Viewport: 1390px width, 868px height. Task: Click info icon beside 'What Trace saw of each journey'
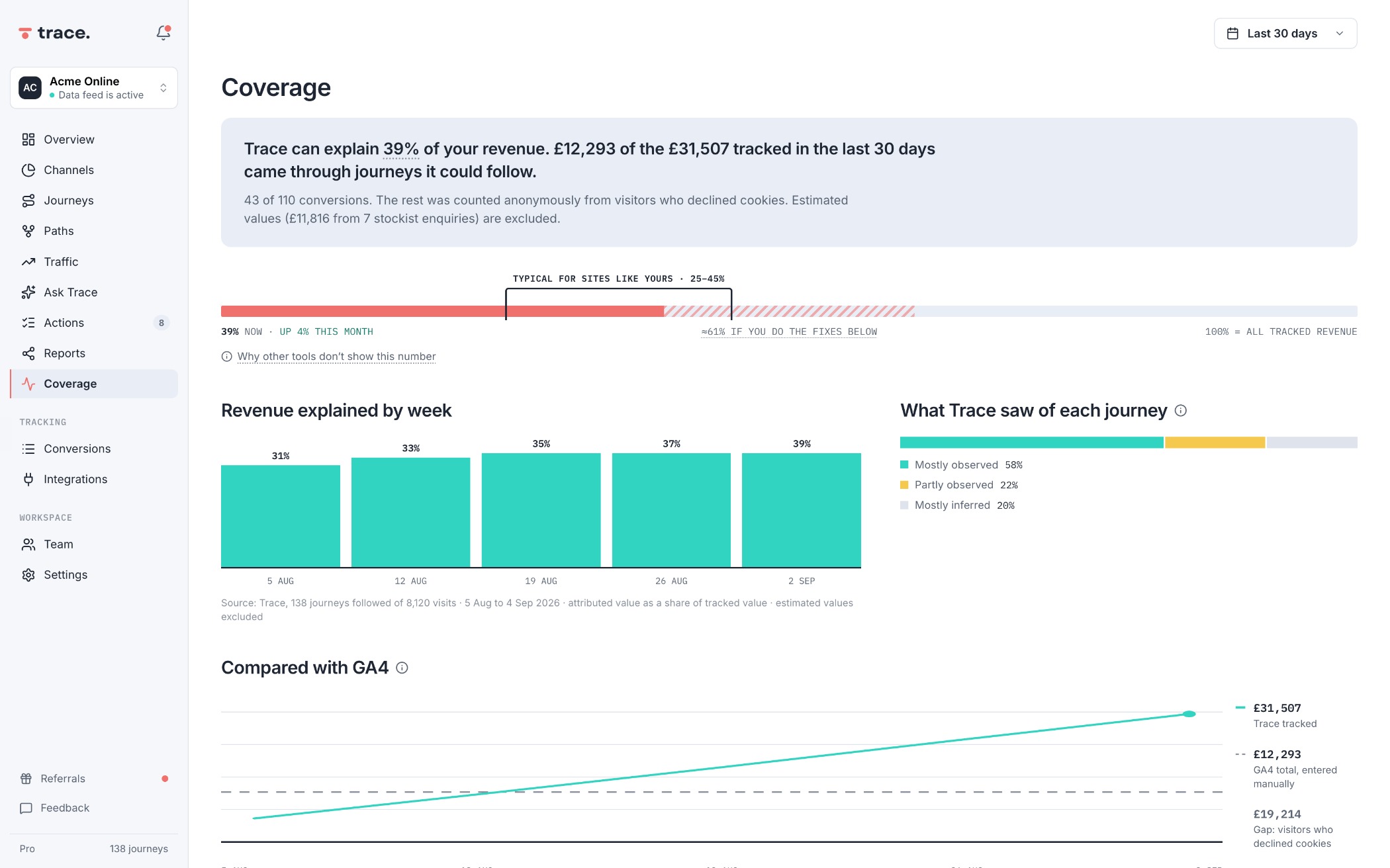pos(1181,411)
